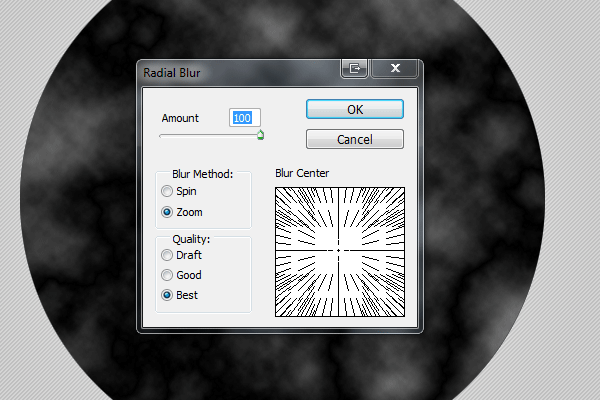
Task: Click the Blur Center preview box
Action: click(340, 252)
